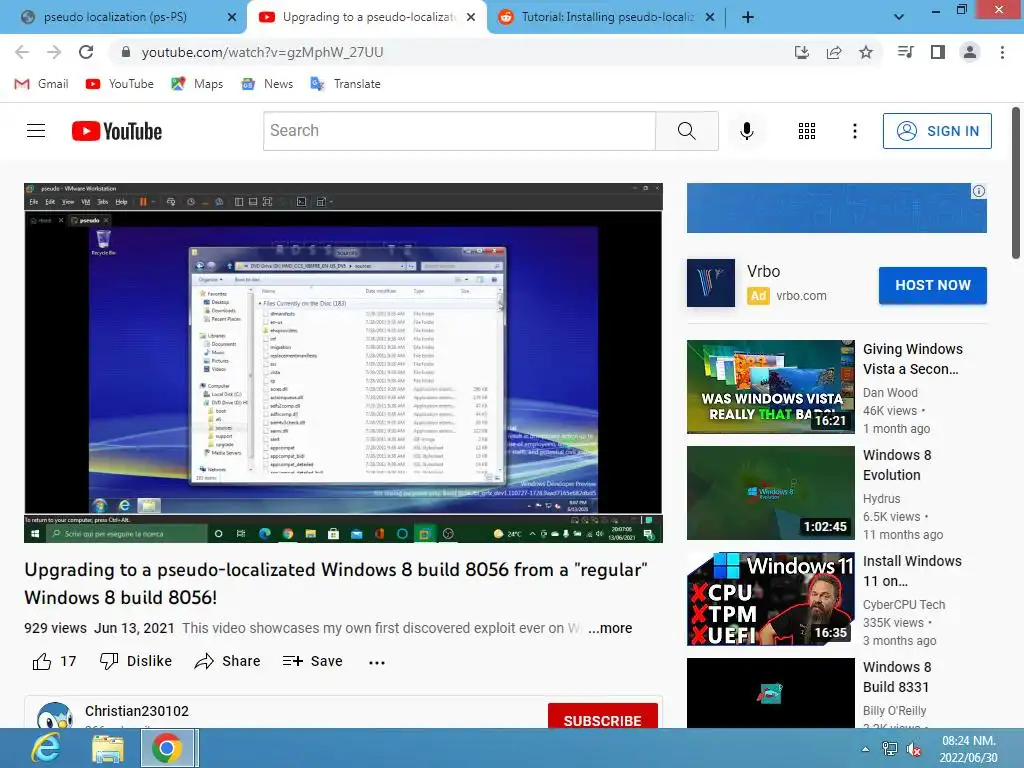Reload the current YouTube page

pyautogui.click(x=86, y=52)
